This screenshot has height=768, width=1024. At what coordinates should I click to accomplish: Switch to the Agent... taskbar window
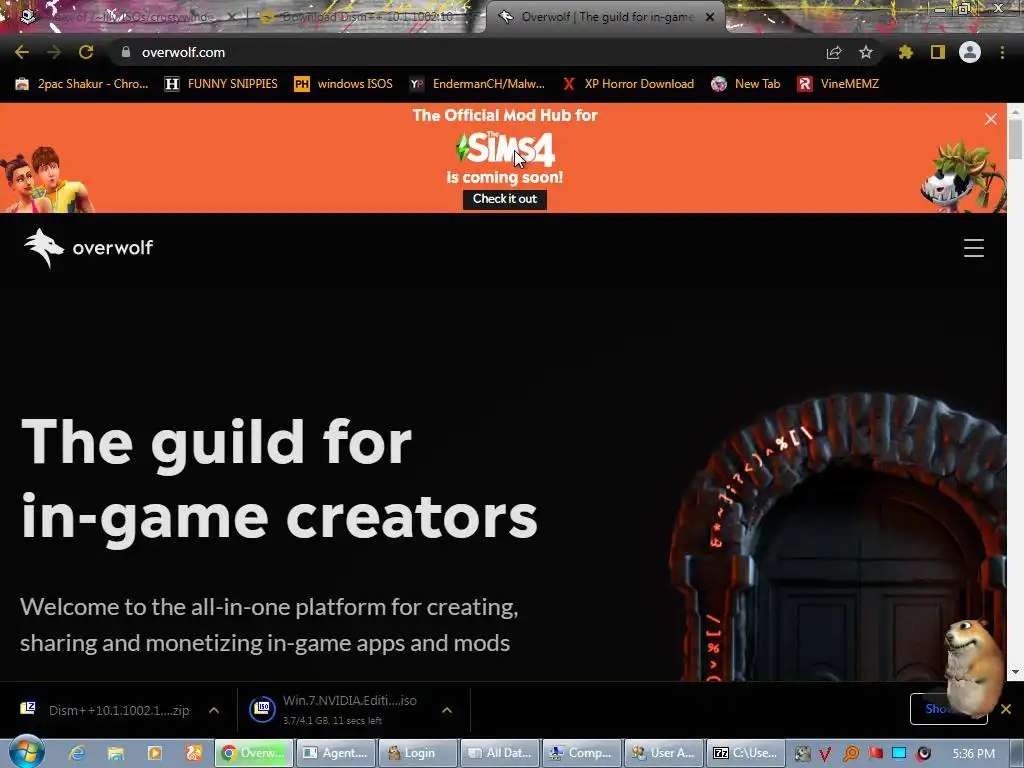point(336,753)
